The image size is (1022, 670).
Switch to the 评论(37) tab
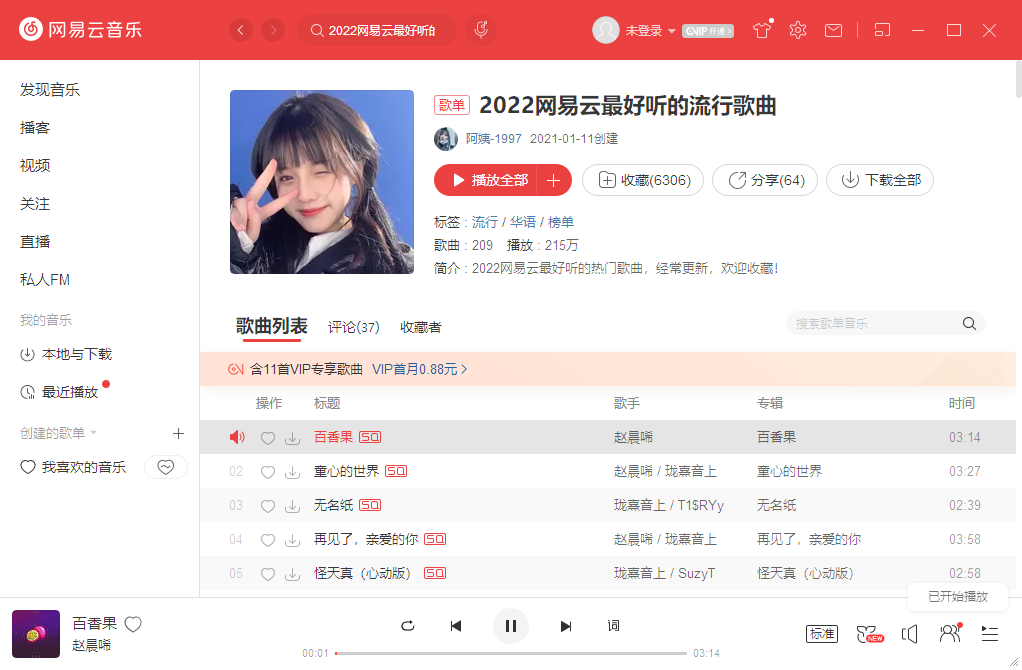coord(354,327)
